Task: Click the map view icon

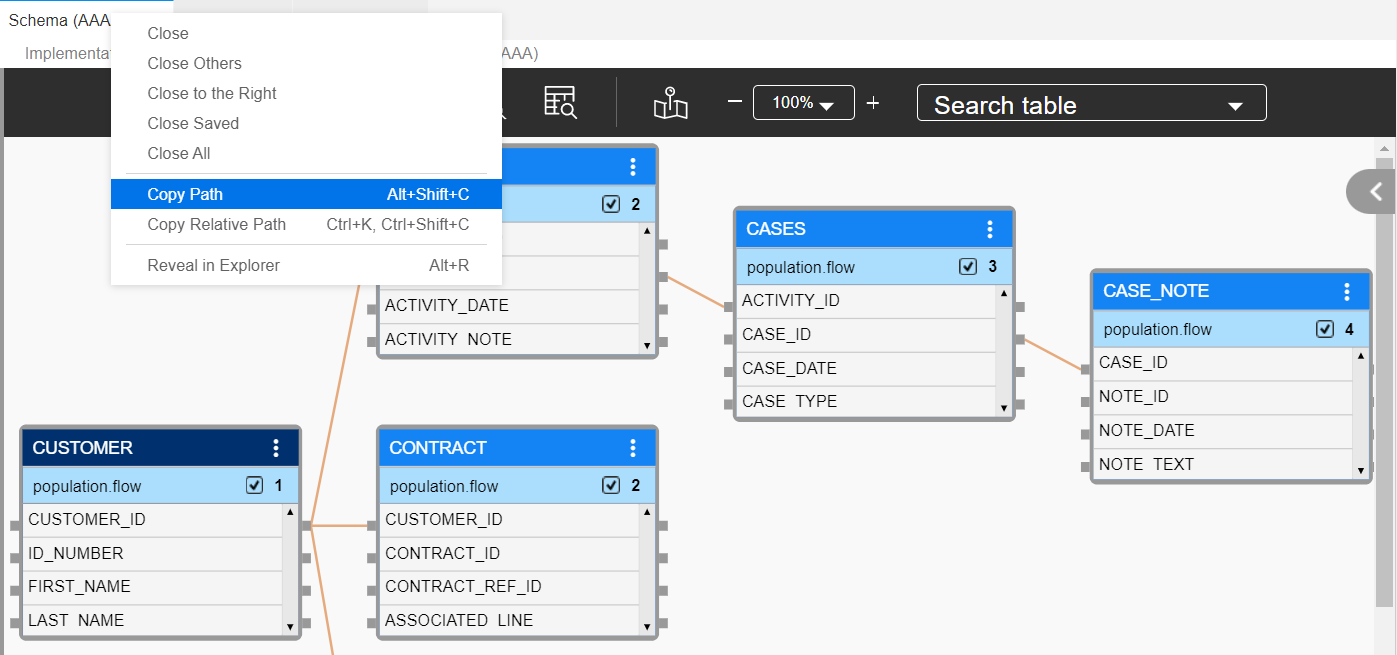Action: 671,103
